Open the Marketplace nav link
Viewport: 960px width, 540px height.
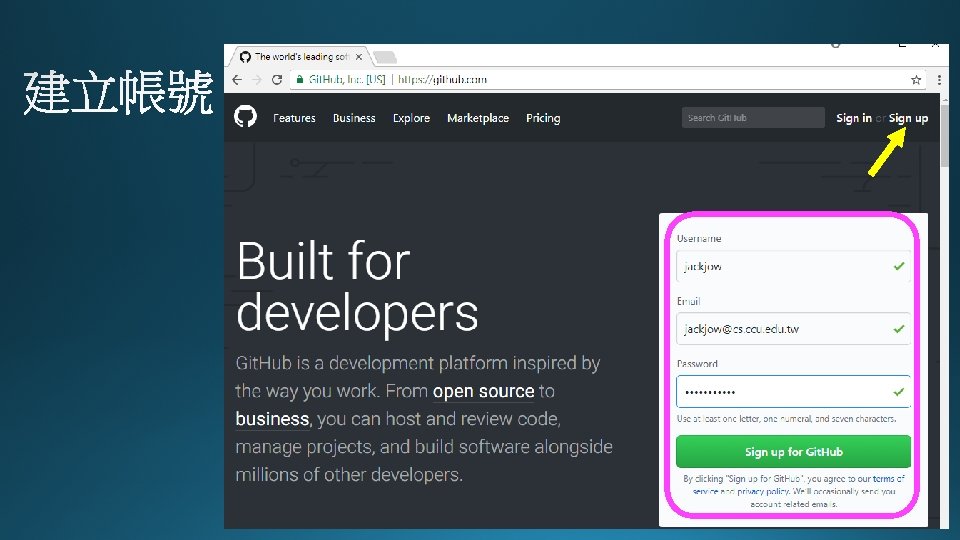(478, 118)
